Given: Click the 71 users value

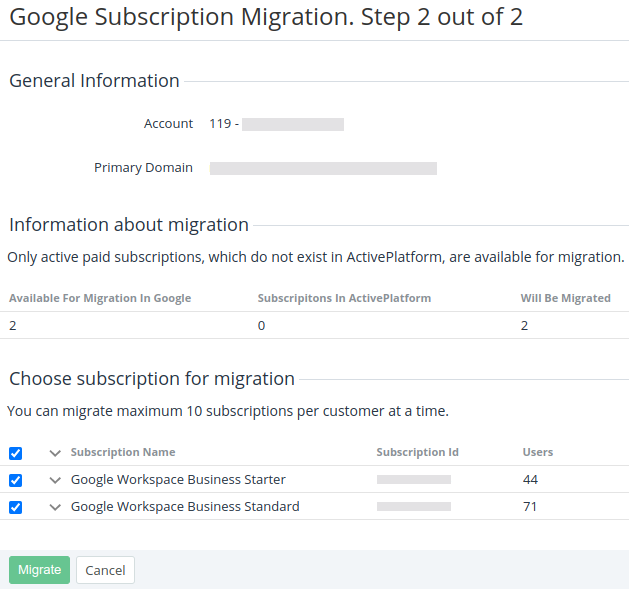Looking at the screenshot, I should pyautogui.click(x=530, y=507).
